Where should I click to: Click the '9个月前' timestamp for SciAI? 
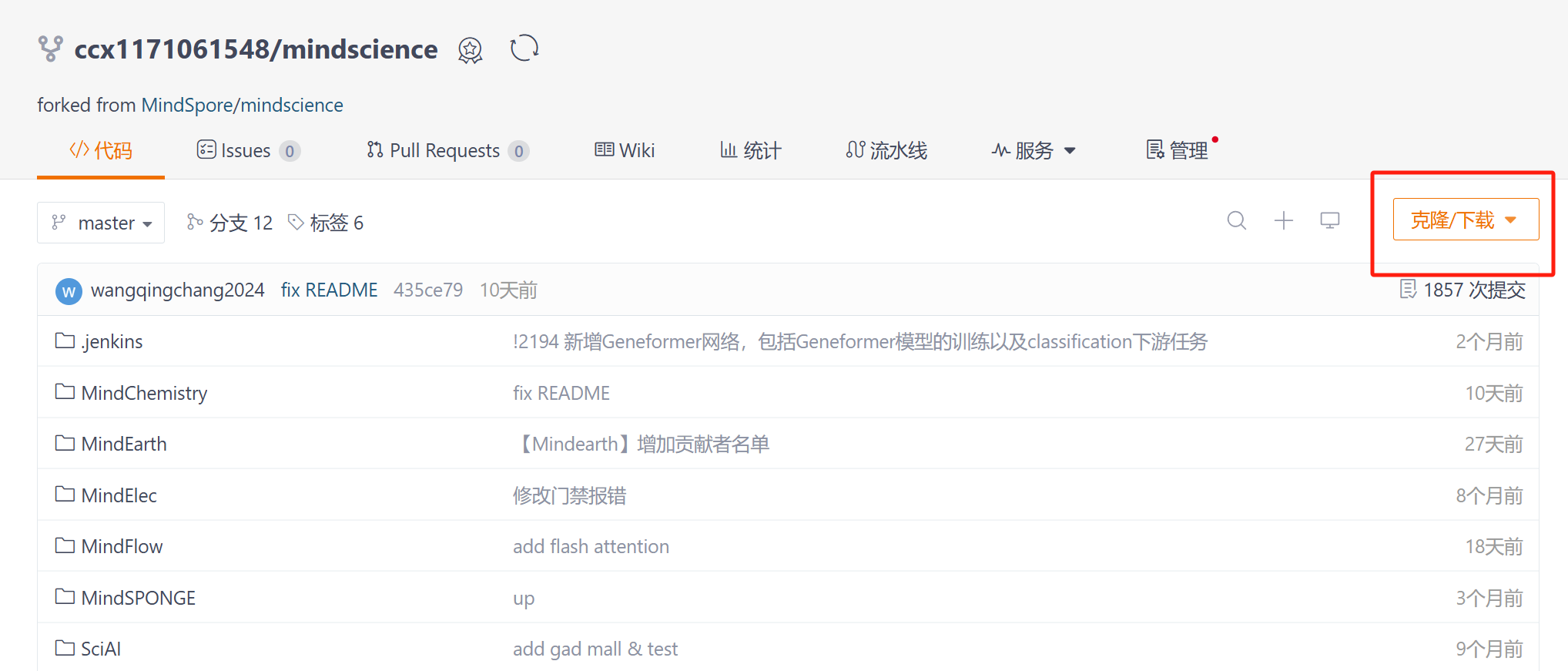point(1489,649)
